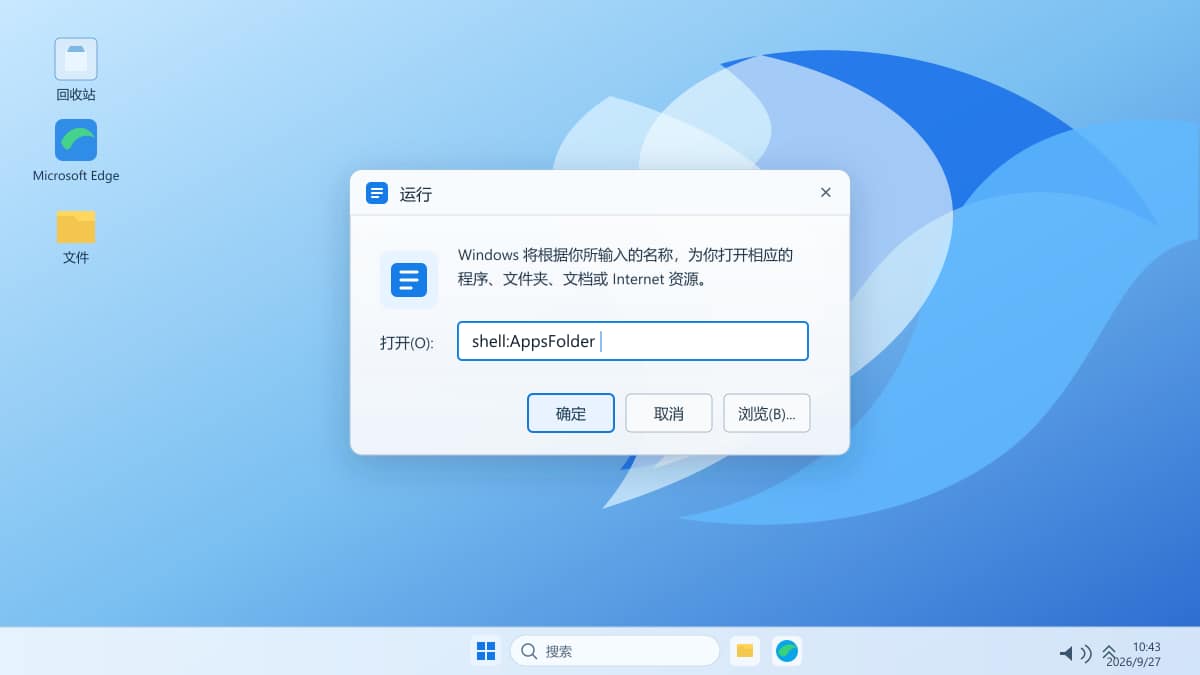Open the network tray icon
The width and height of the screenshot is (1200, 675).
(1109, 653)
